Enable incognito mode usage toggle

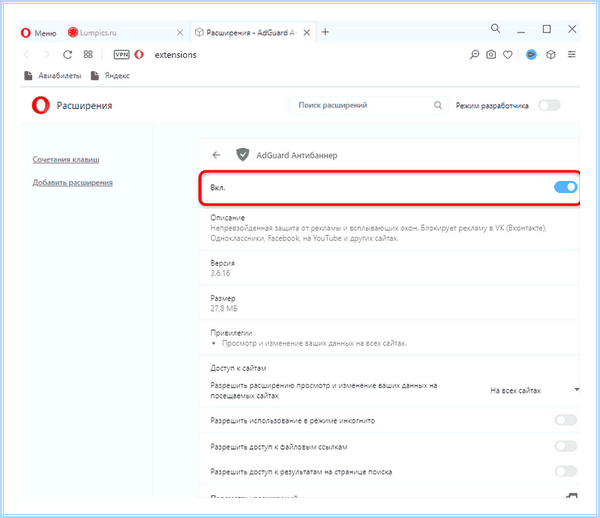tap(566, 420)
